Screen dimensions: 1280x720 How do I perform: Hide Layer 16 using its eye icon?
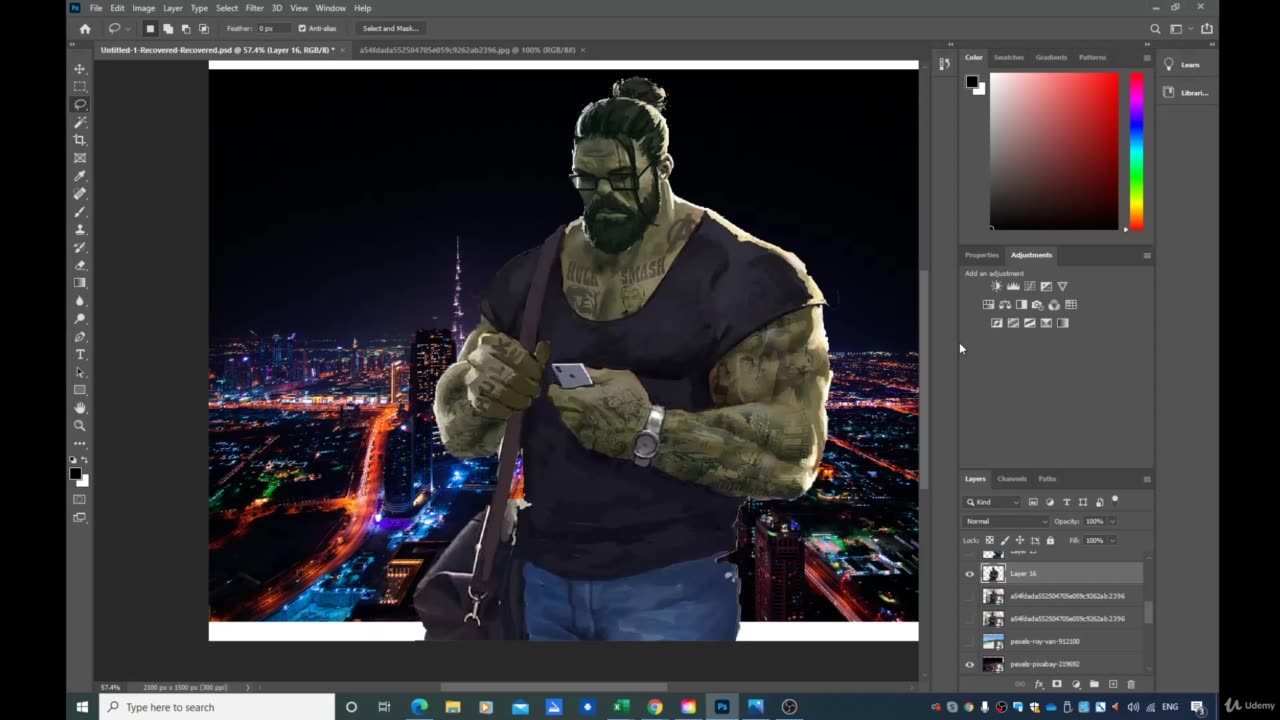click(x=969, y=574)
